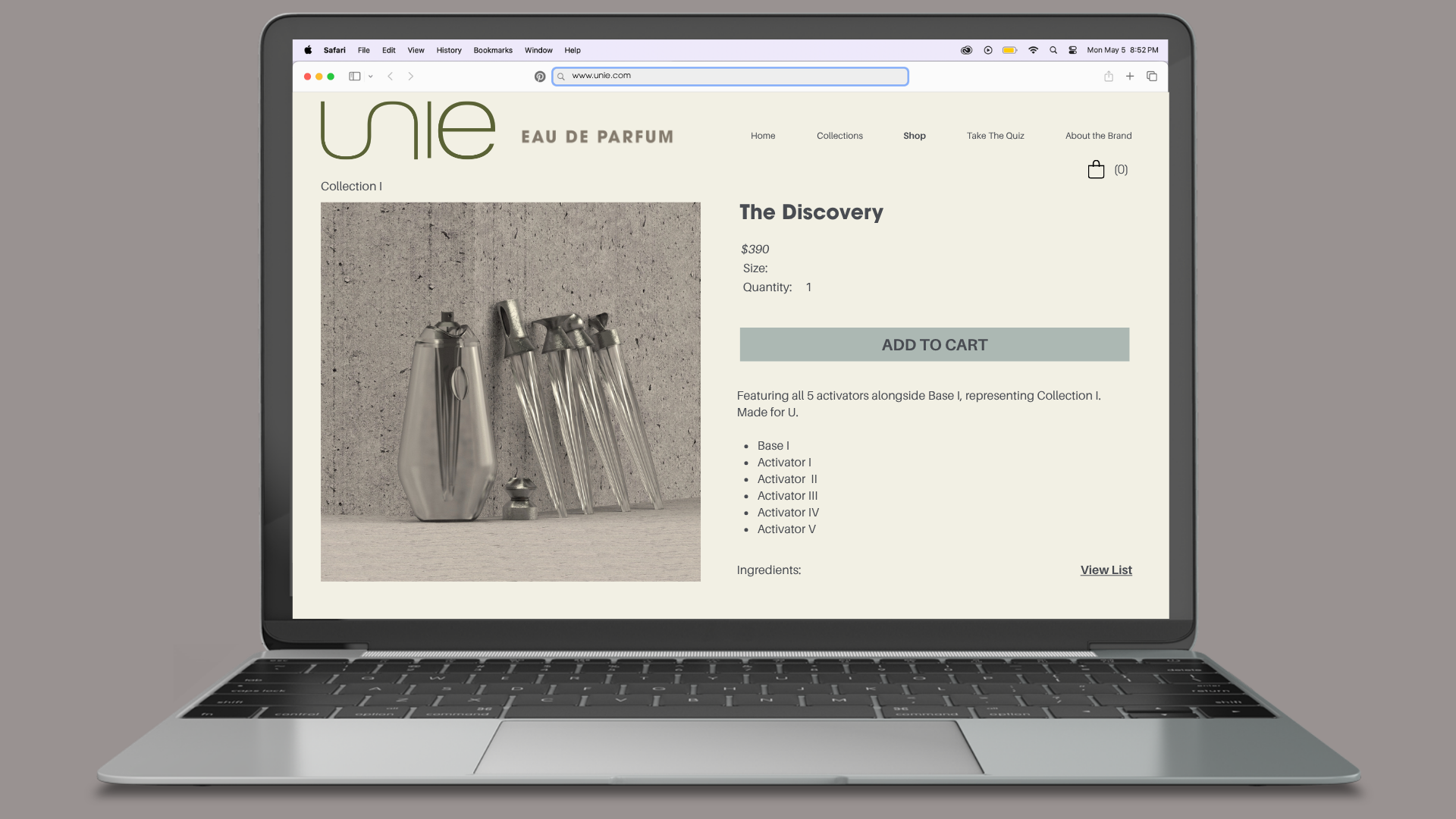This screenshot has width=1456, height=819.
Task: Open the History menu
Action: click(449, 50)
